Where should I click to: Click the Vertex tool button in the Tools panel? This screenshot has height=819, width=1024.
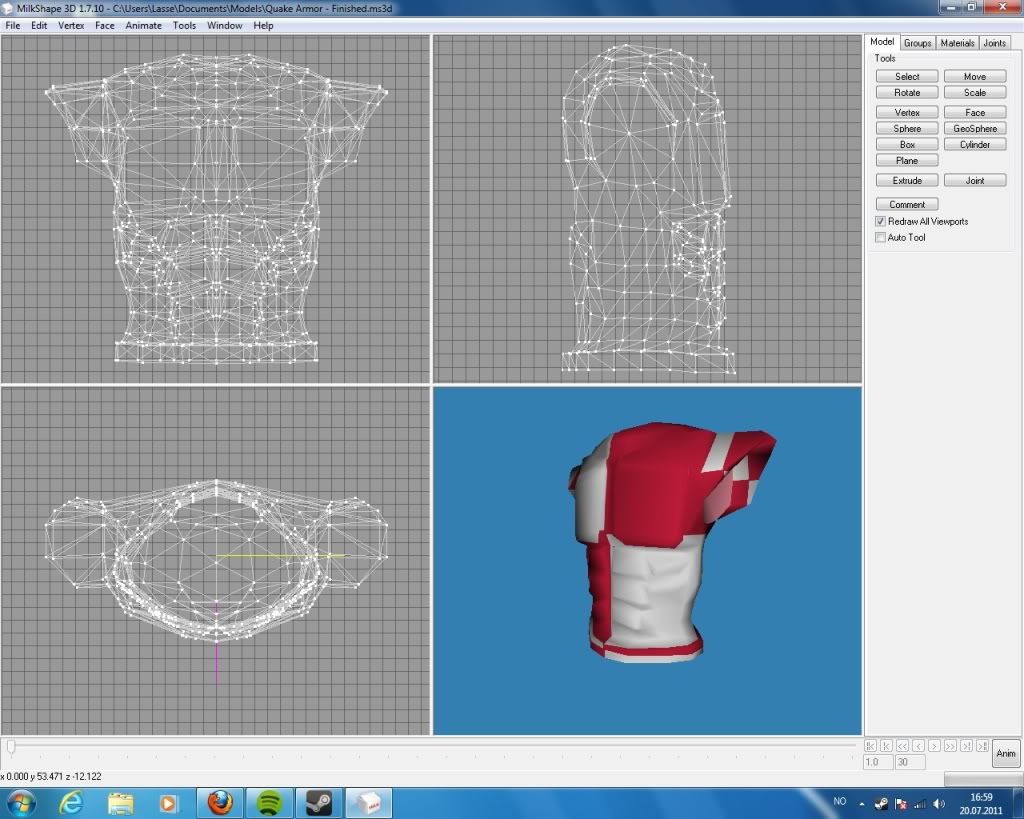[x=907, y=112]
